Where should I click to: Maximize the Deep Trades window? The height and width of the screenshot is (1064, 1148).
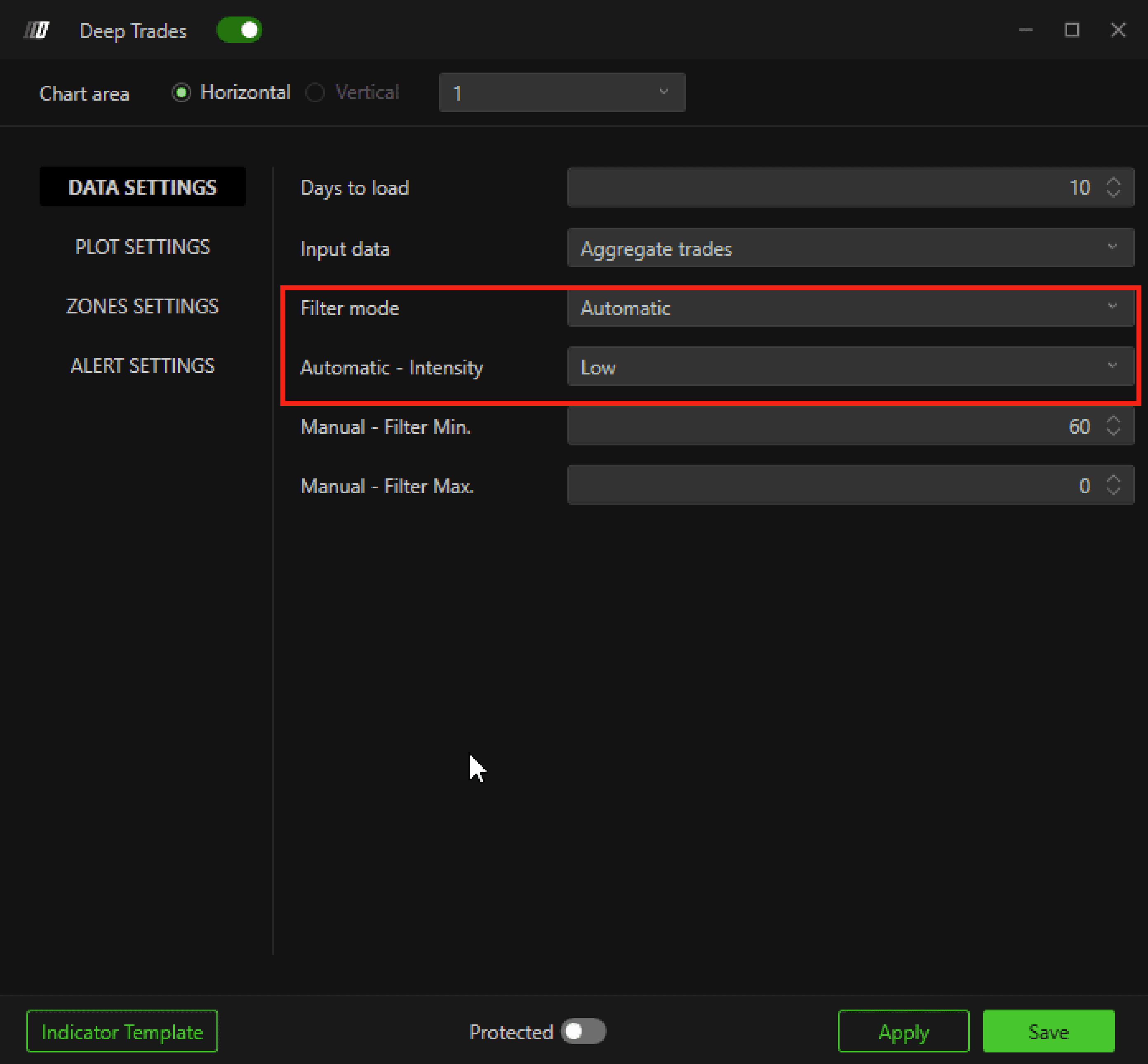tap(1071, 30)
